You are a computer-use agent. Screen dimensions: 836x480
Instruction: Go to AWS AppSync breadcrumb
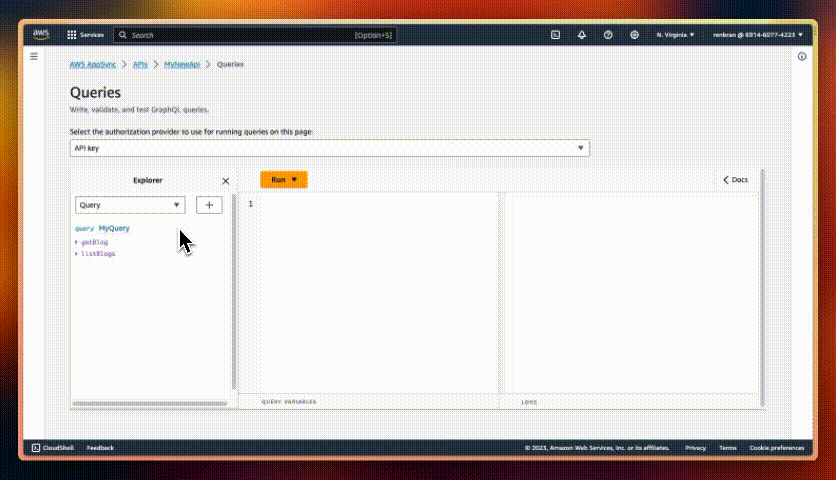(93, 65)
